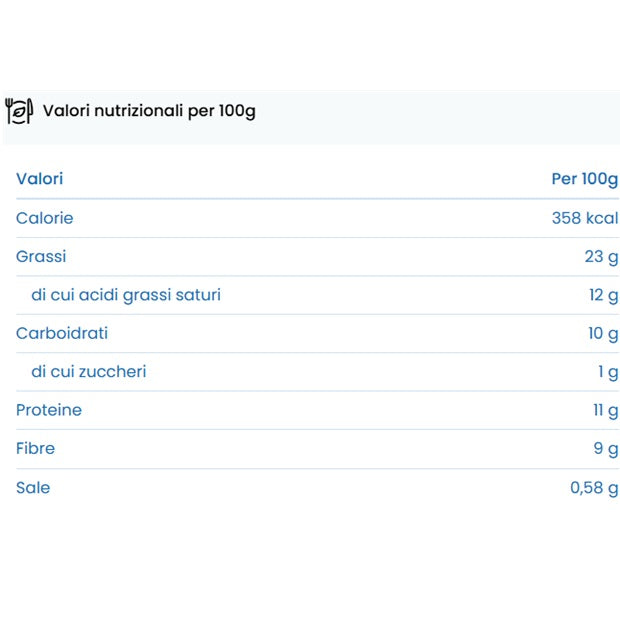Select the 'di cui zuccheri' label
The width and height of the screenshot is (620, 620).
(x=89, y=372)
